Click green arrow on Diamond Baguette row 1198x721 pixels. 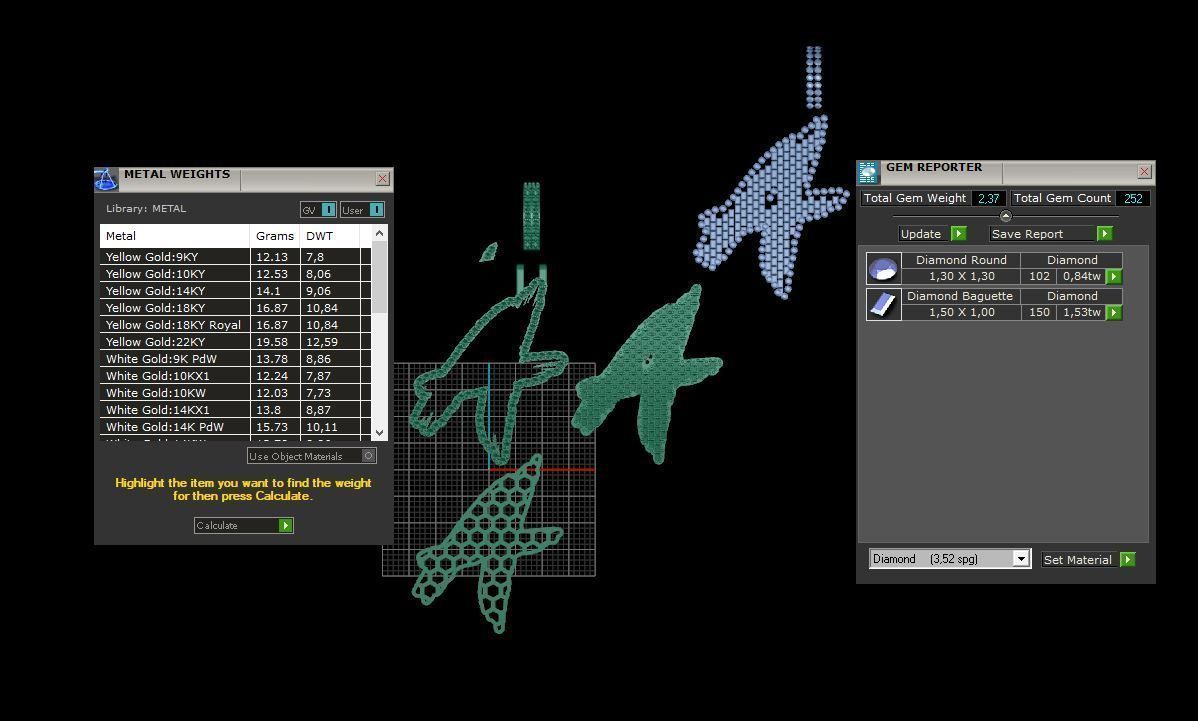pos(1114,312)
